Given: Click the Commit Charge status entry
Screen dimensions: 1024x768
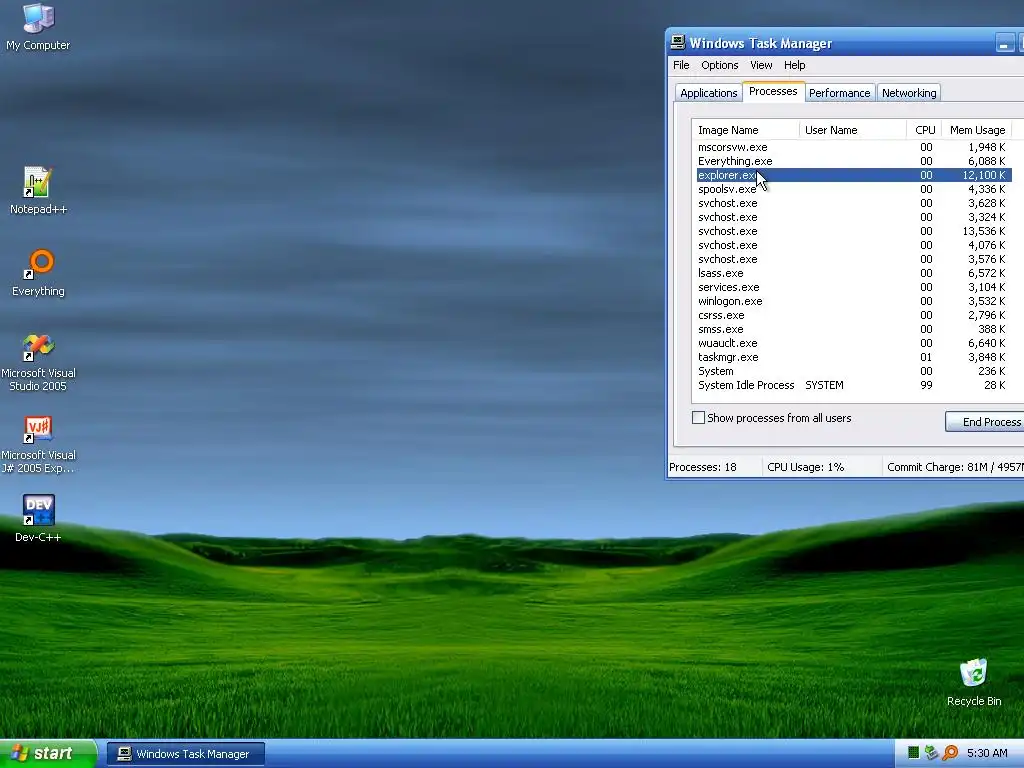Looking at the screenshot, I should tap(953, 467).
